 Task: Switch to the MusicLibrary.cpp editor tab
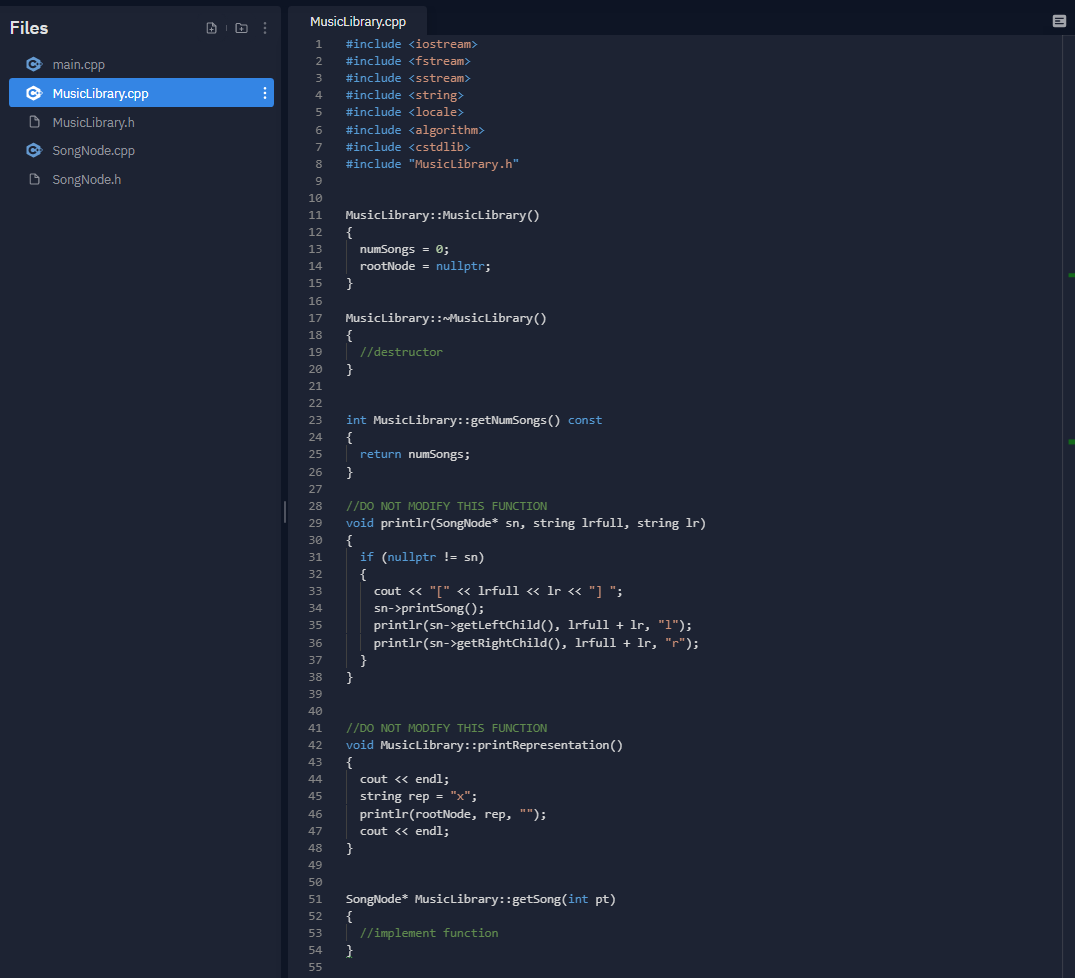[x=358, y=21]
